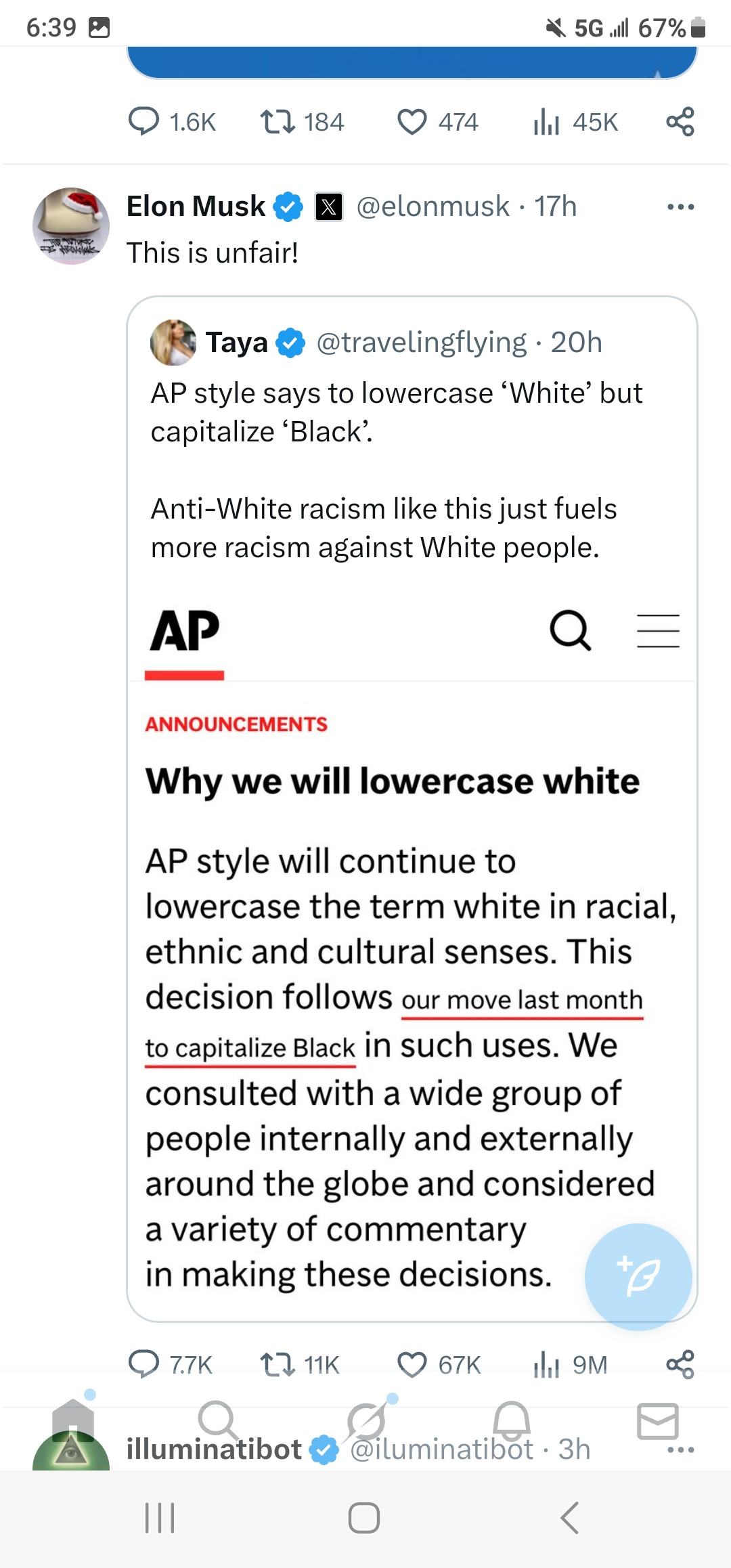
Task: Tap the floating compose new post button
Action: 638,1277
